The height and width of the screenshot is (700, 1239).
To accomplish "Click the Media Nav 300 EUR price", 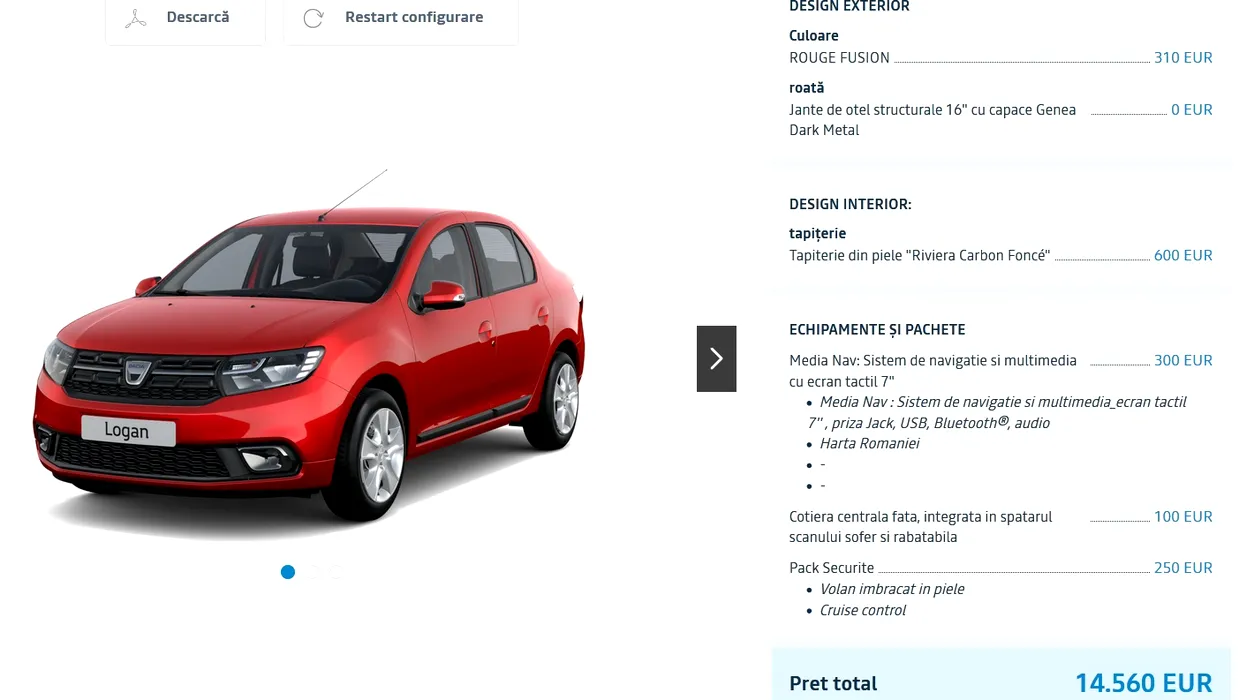I will [x=1183, y=361].
